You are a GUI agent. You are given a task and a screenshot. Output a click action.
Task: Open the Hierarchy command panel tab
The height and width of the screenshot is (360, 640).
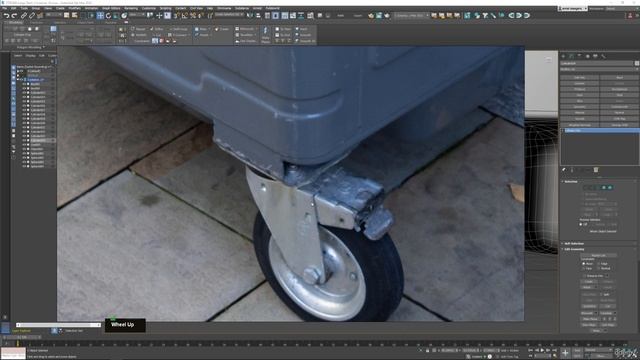(579, 56)
